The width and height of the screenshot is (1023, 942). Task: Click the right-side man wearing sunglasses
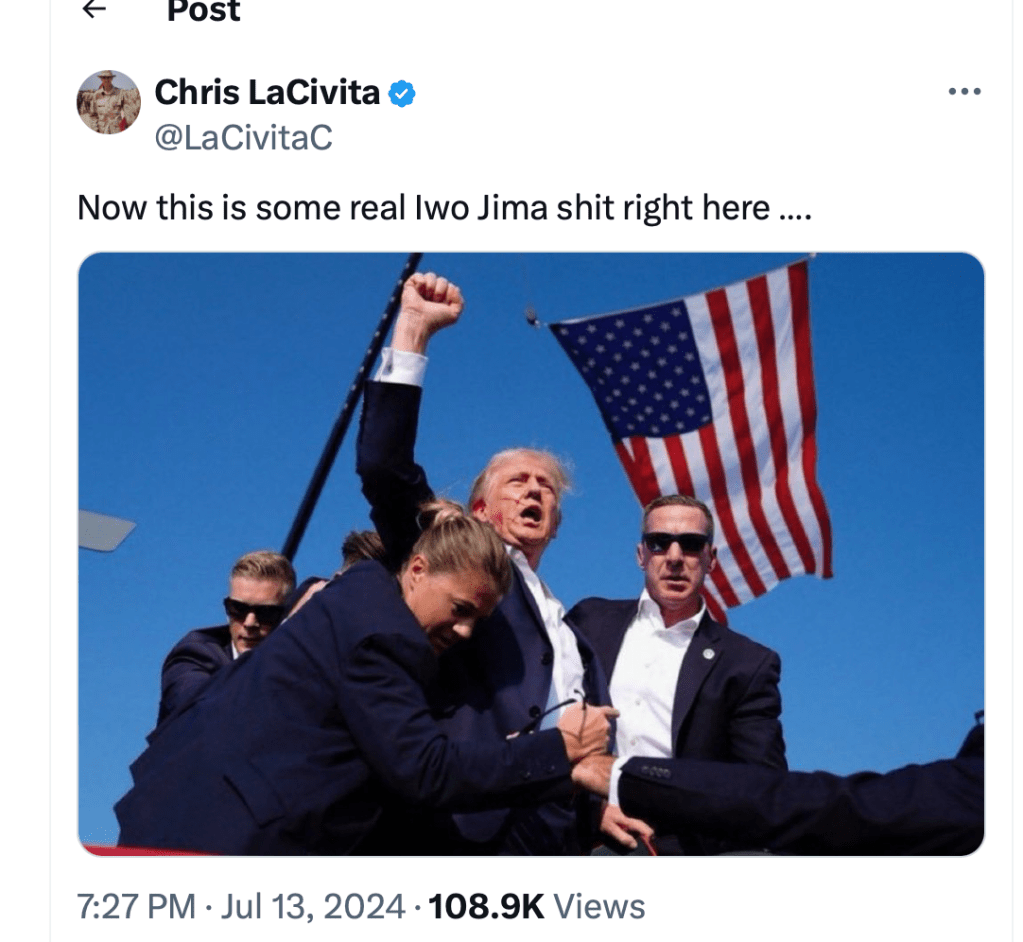tap(677, 626)
